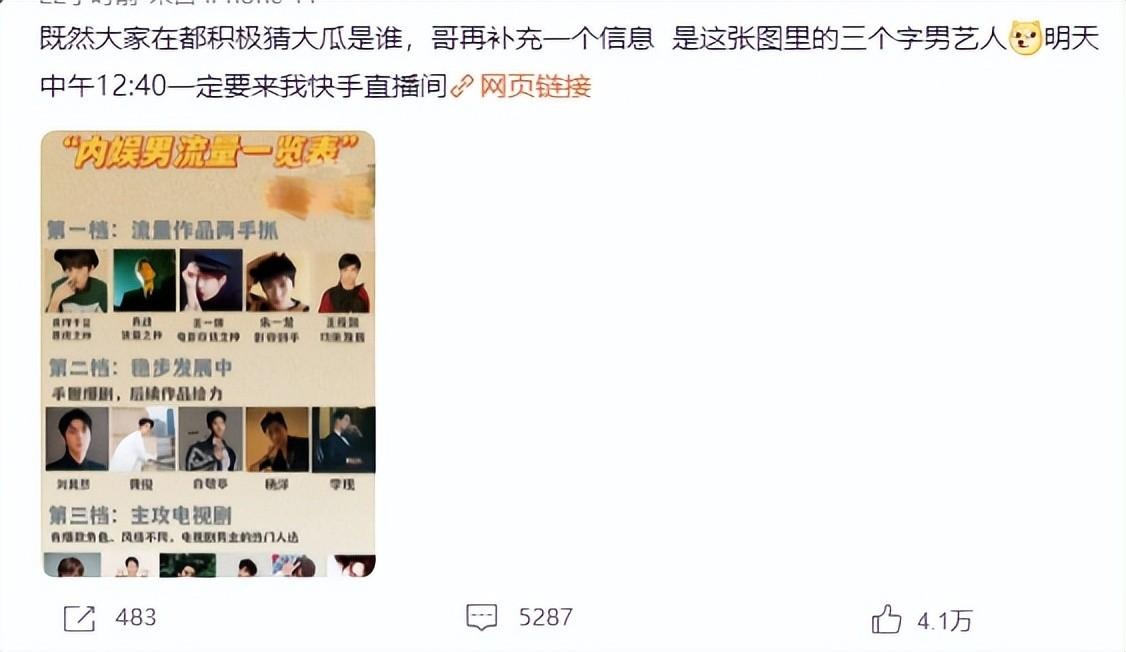The height and width of the screenshot is (652, 1126).
Task: Open the 网页链接 hyperlink
Action: (x=535, y=86)
